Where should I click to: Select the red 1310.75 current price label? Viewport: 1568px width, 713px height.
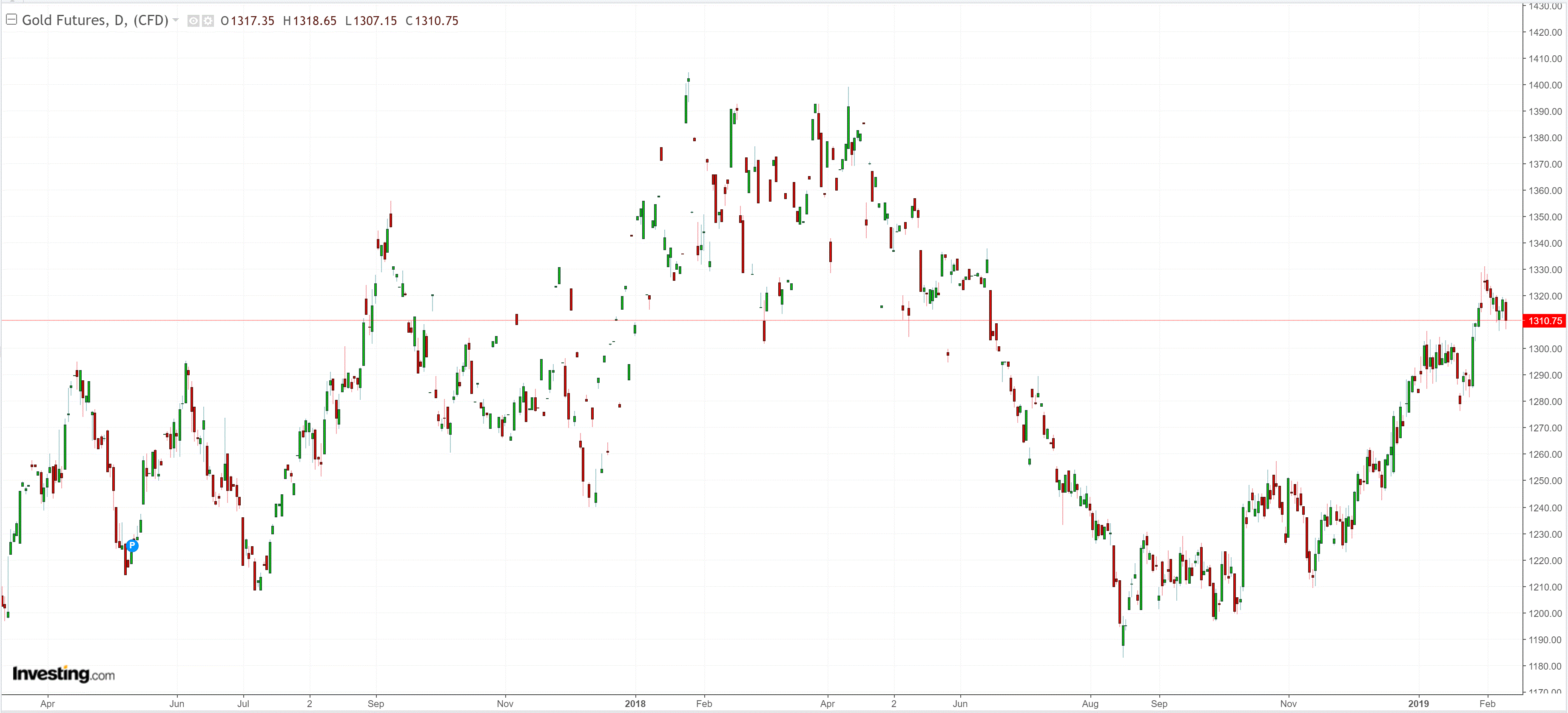[1544, 320]
